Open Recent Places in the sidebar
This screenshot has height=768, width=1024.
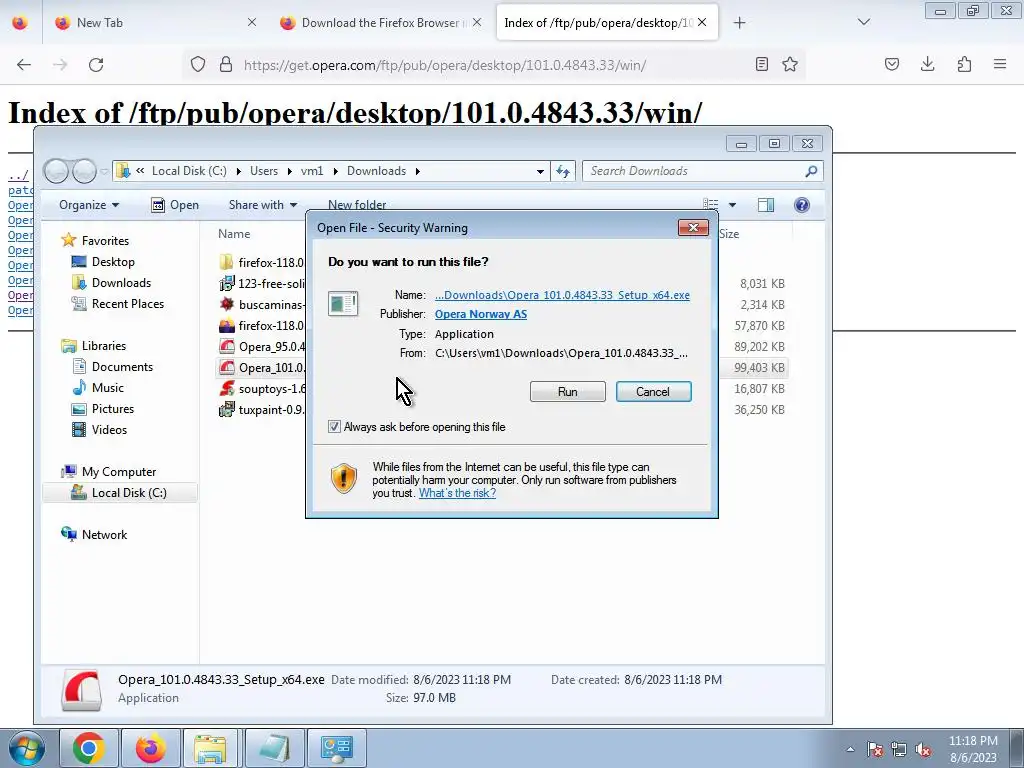pyautogui.click(x=127, y=304)
